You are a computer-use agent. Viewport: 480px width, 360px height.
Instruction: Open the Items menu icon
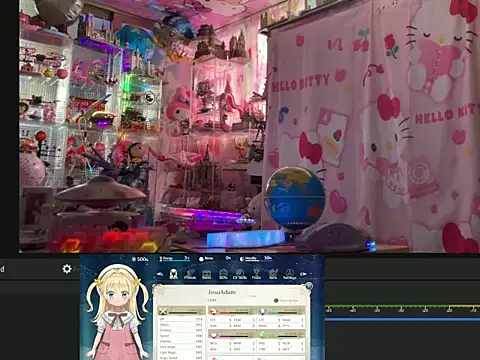(207, 274)
